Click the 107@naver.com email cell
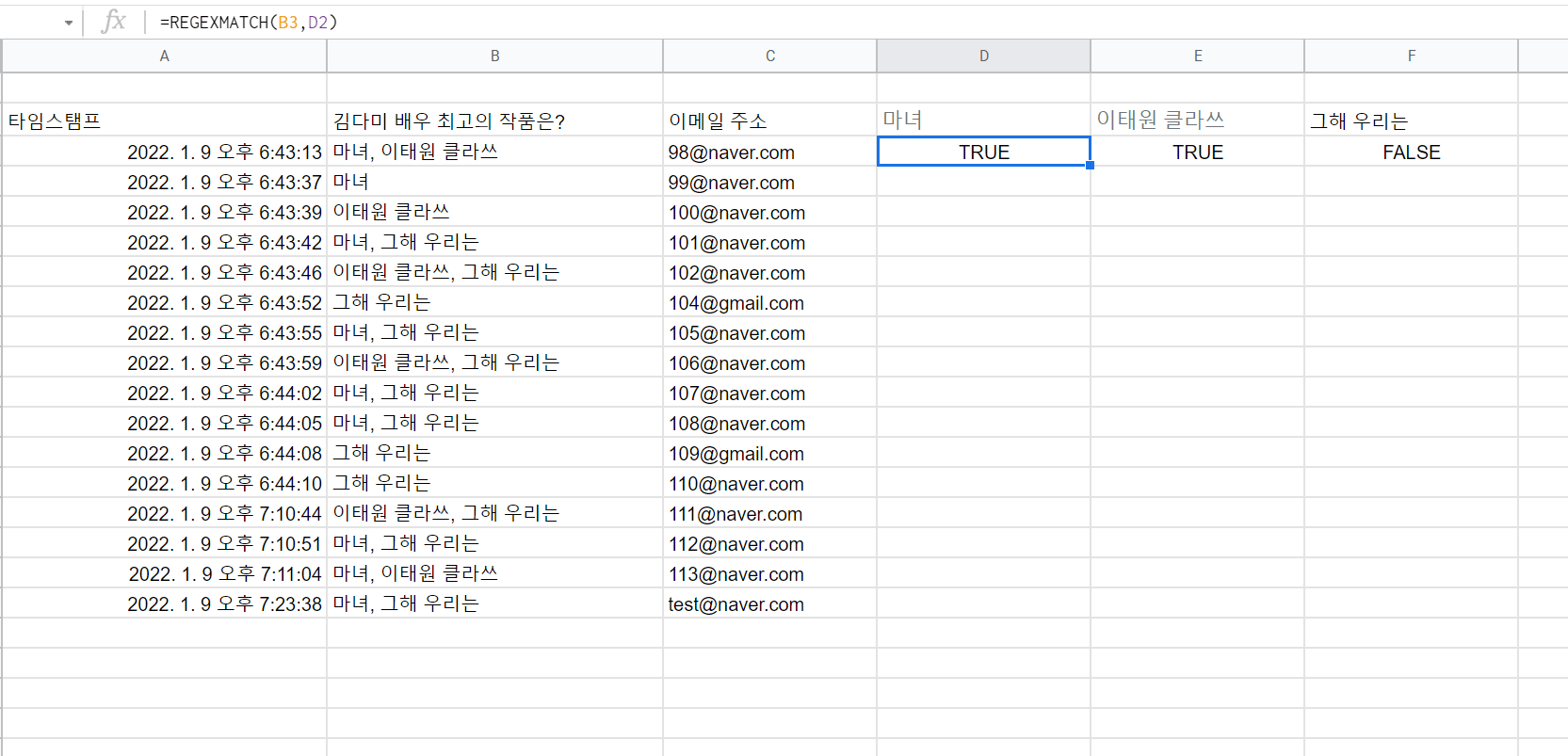1568x756 pixels. (769, 393)
